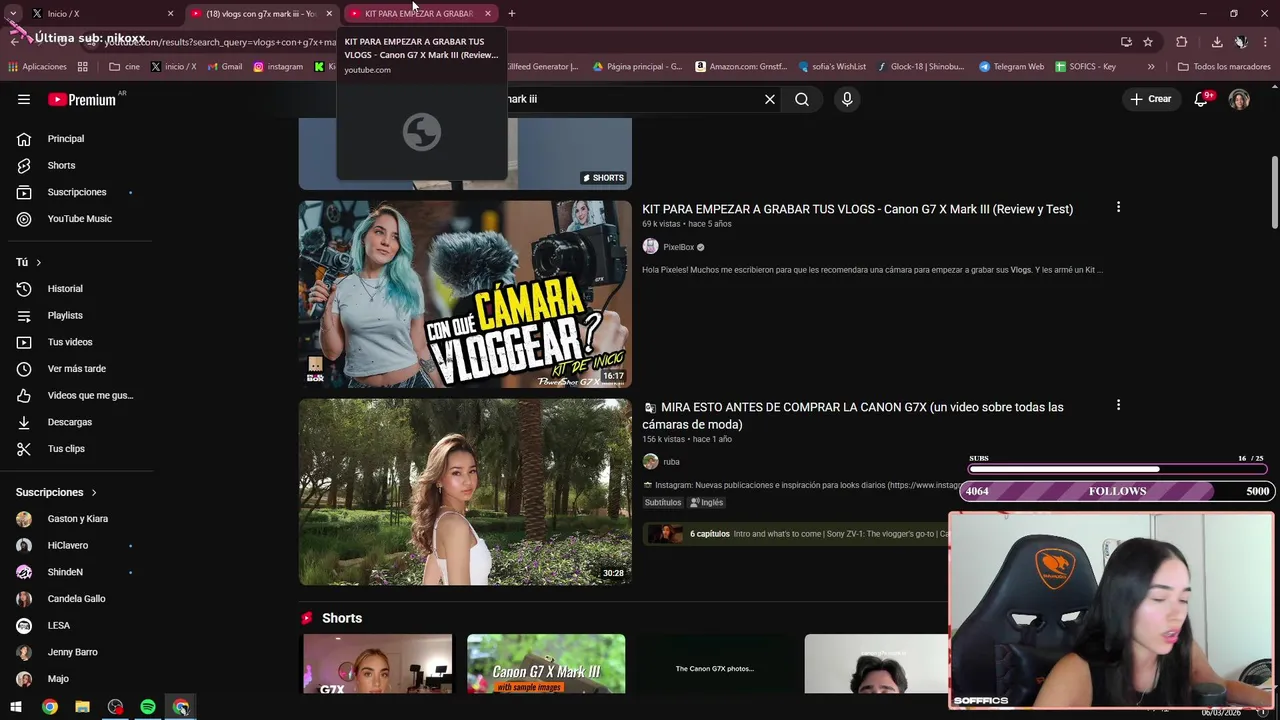Start voice search with the microphone
This screenshot has height=720, width=1280.
coord(847,99)
